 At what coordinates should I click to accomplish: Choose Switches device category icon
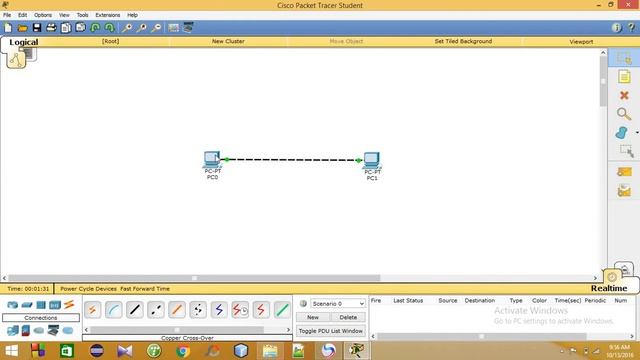pos(27,305)
